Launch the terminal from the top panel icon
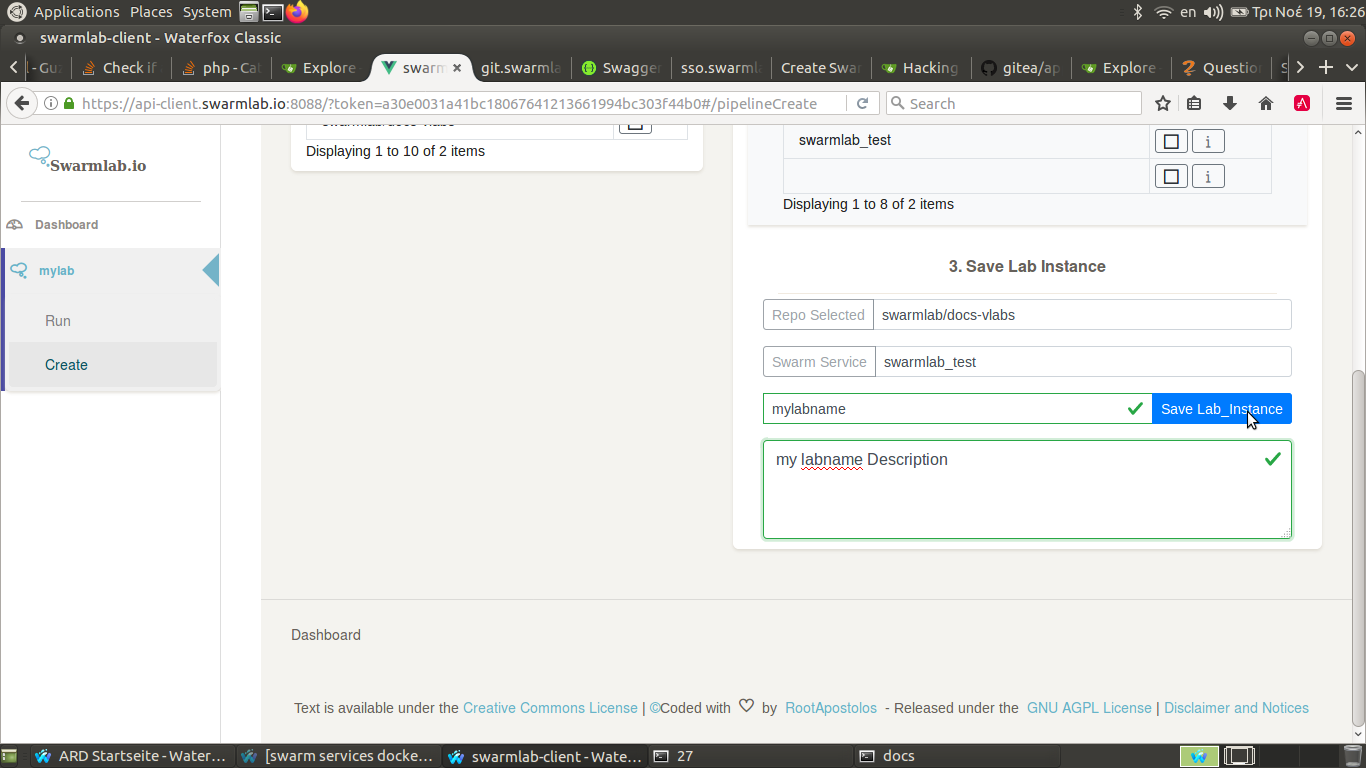Screen dimensions: 1366x768 pyautogui.click(x=272, y=12)
